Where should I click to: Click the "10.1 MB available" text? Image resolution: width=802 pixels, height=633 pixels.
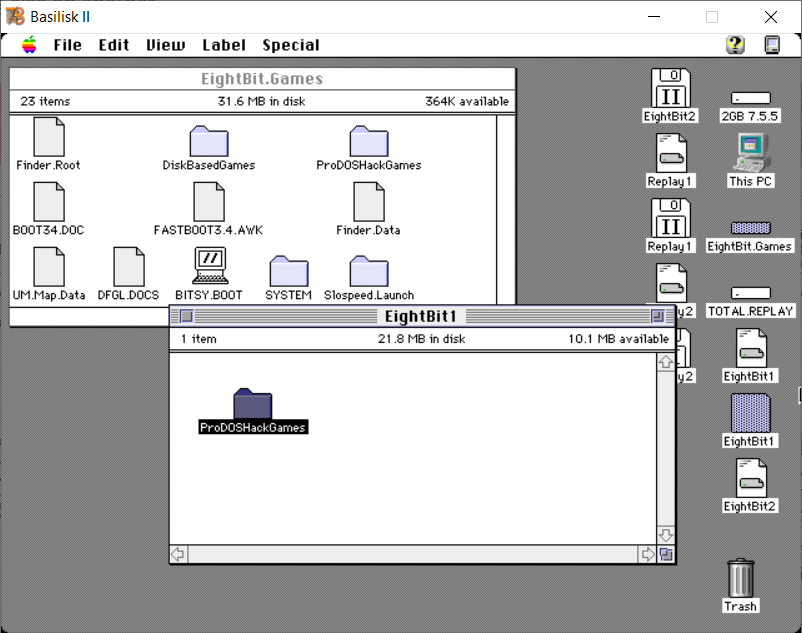[x=618, y=339]
